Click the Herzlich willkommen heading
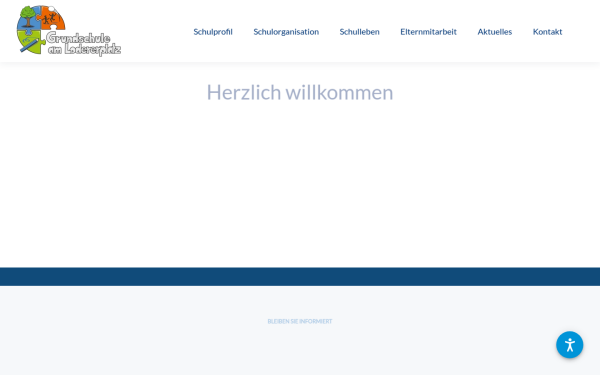 (300, 92)
